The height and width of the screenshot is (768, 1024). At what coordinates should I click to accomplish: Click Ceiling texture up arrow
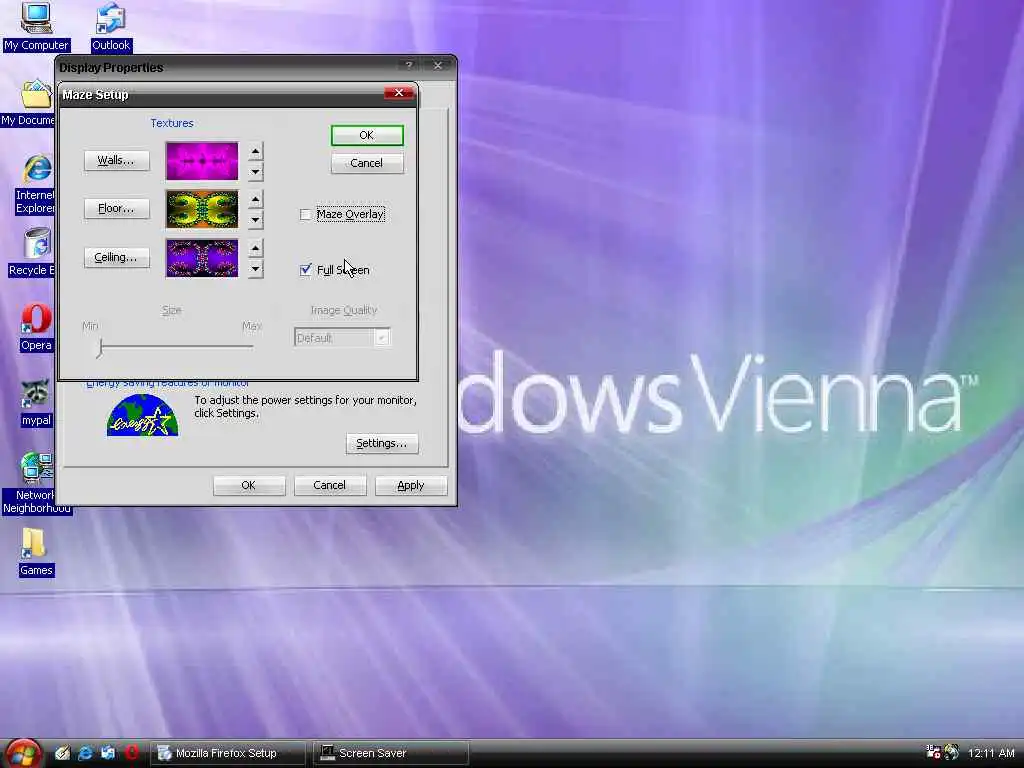(255, 248)
